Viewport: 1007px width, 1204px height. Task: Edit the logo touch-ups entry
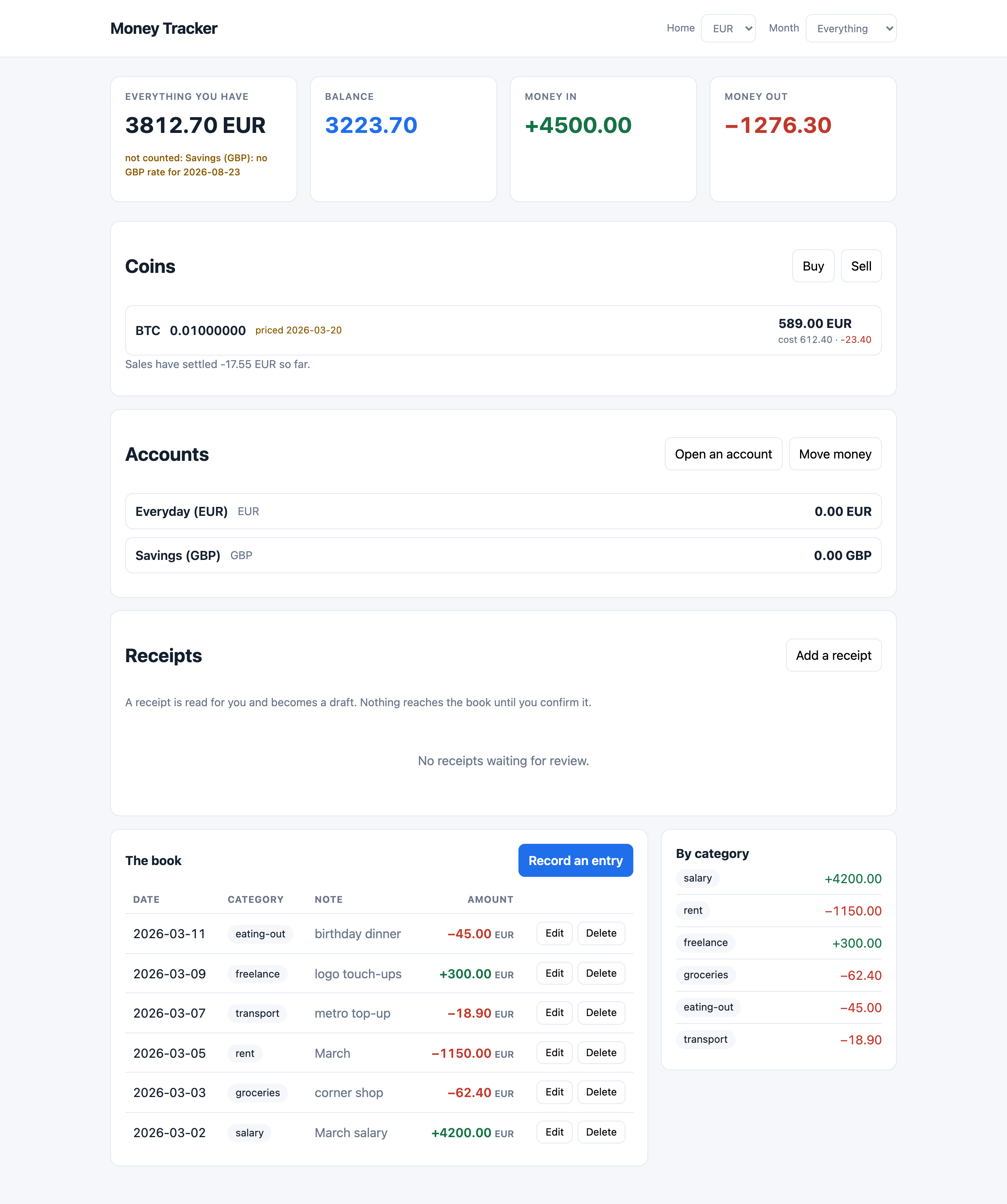[x=554, y=974]
